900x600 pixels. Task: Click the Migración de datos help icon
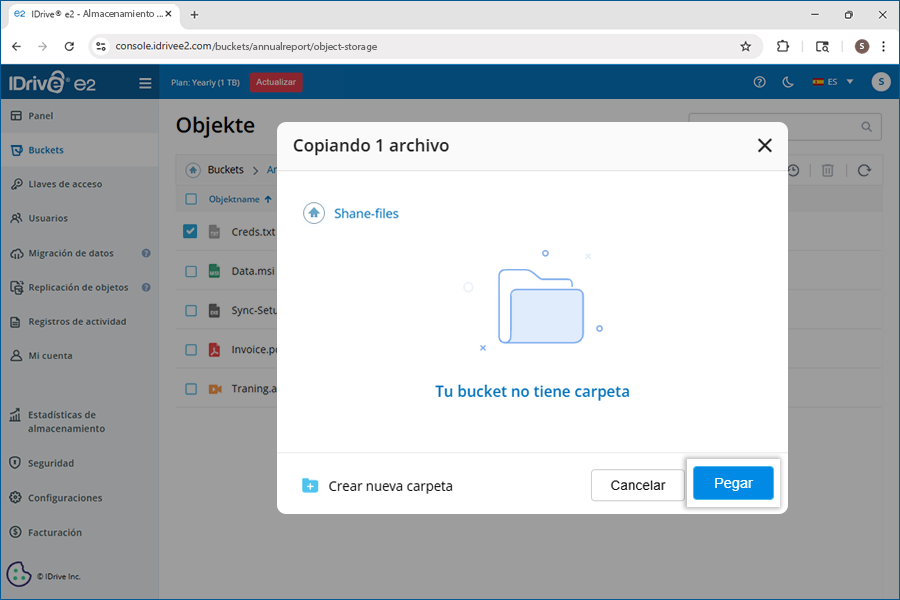[146, 253]
